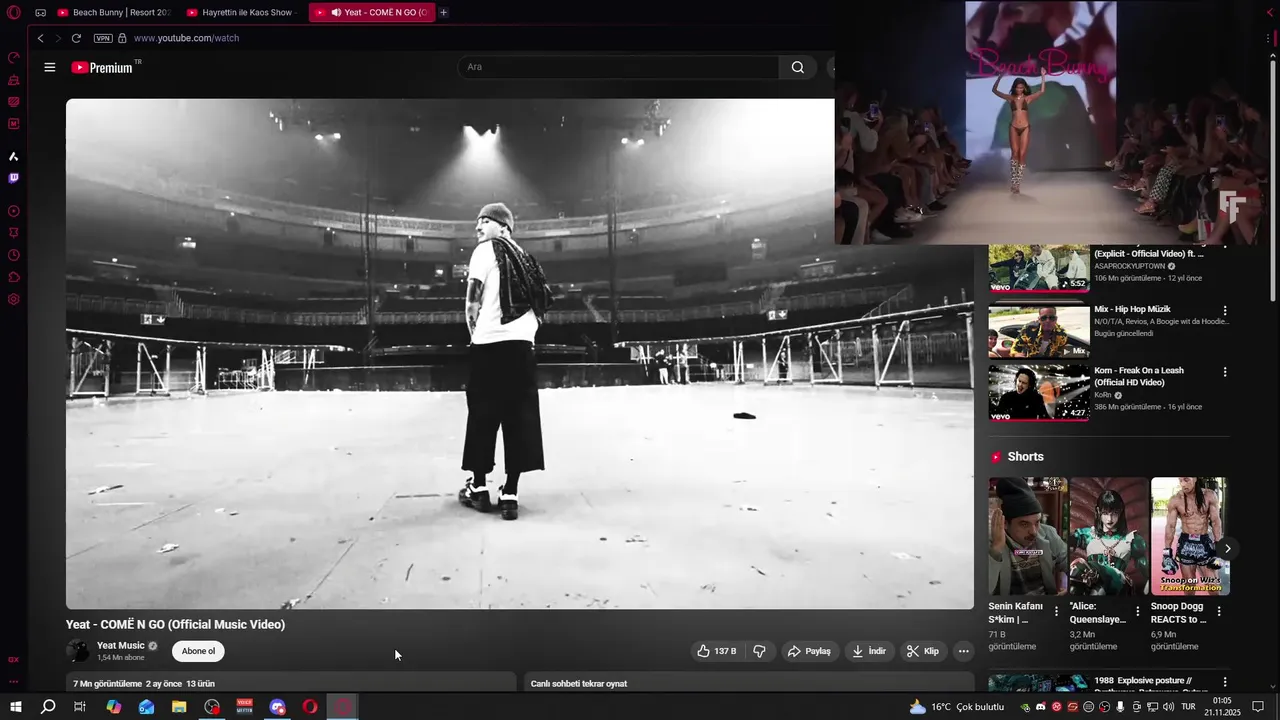Open GX Control speedometer icon in sidebar
Image resolution: width=1280 pixels, height=720 pixels.
tap(14, 57)
